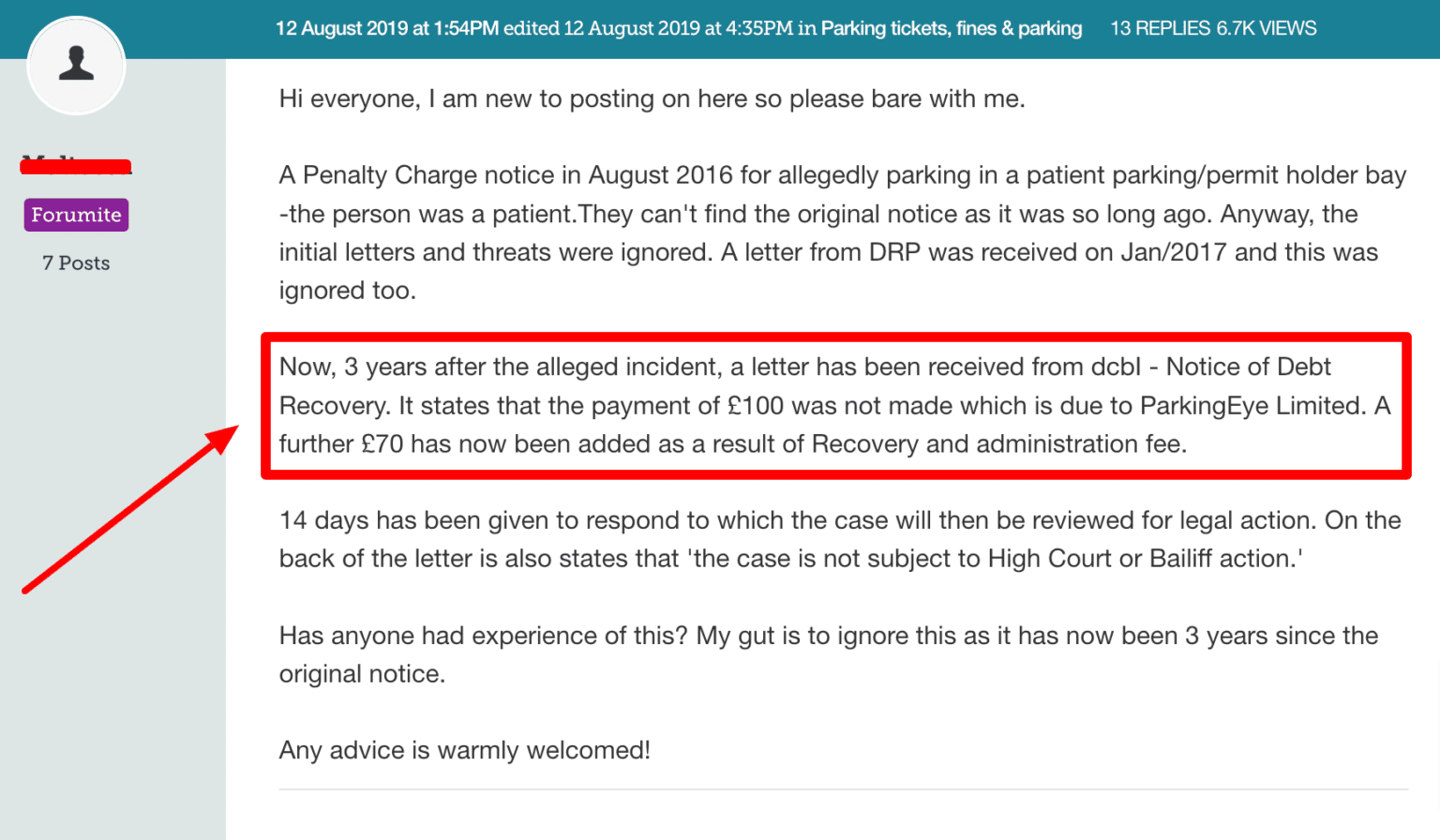The height and width of the screenshot is (840, 1440).
Task: Open the "7 Posts" count link
Action: [x=75, y=262]
